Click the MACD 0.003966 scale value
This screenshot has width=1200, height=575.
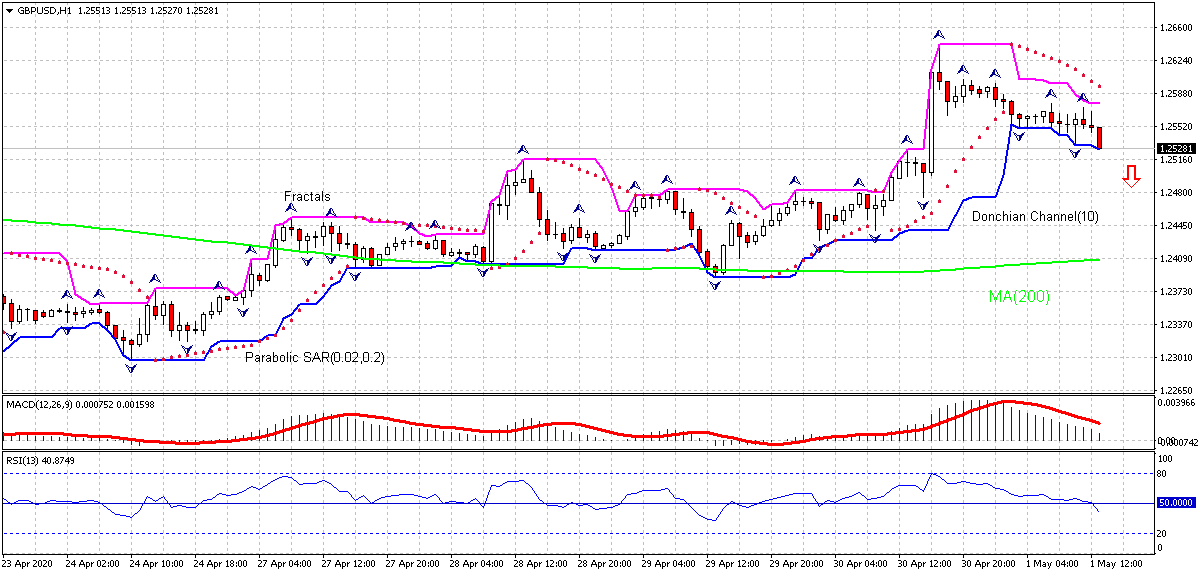(1178, 403)
